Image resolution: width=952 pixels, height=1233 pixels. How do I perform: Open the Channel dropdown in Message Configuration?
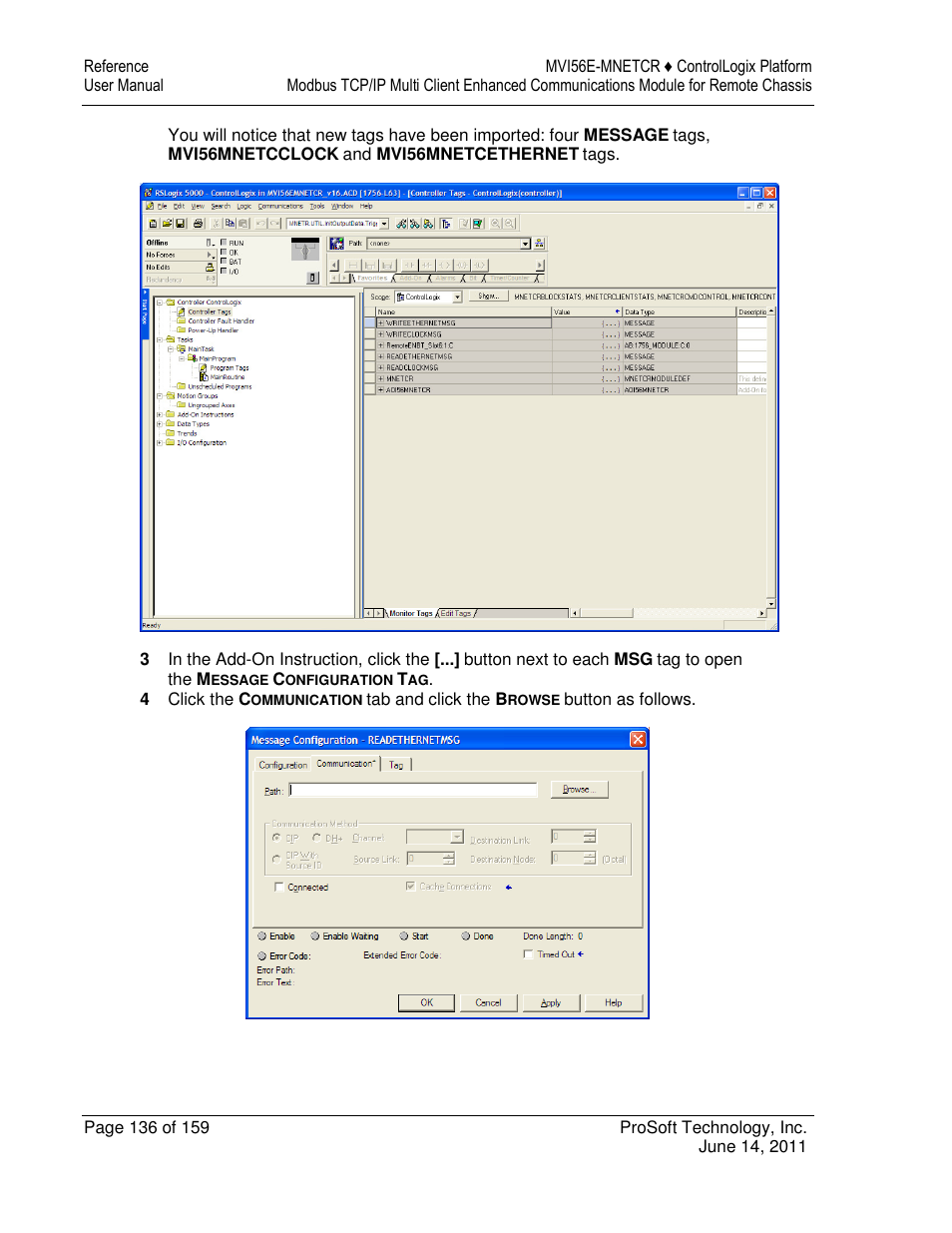[456, 838]
